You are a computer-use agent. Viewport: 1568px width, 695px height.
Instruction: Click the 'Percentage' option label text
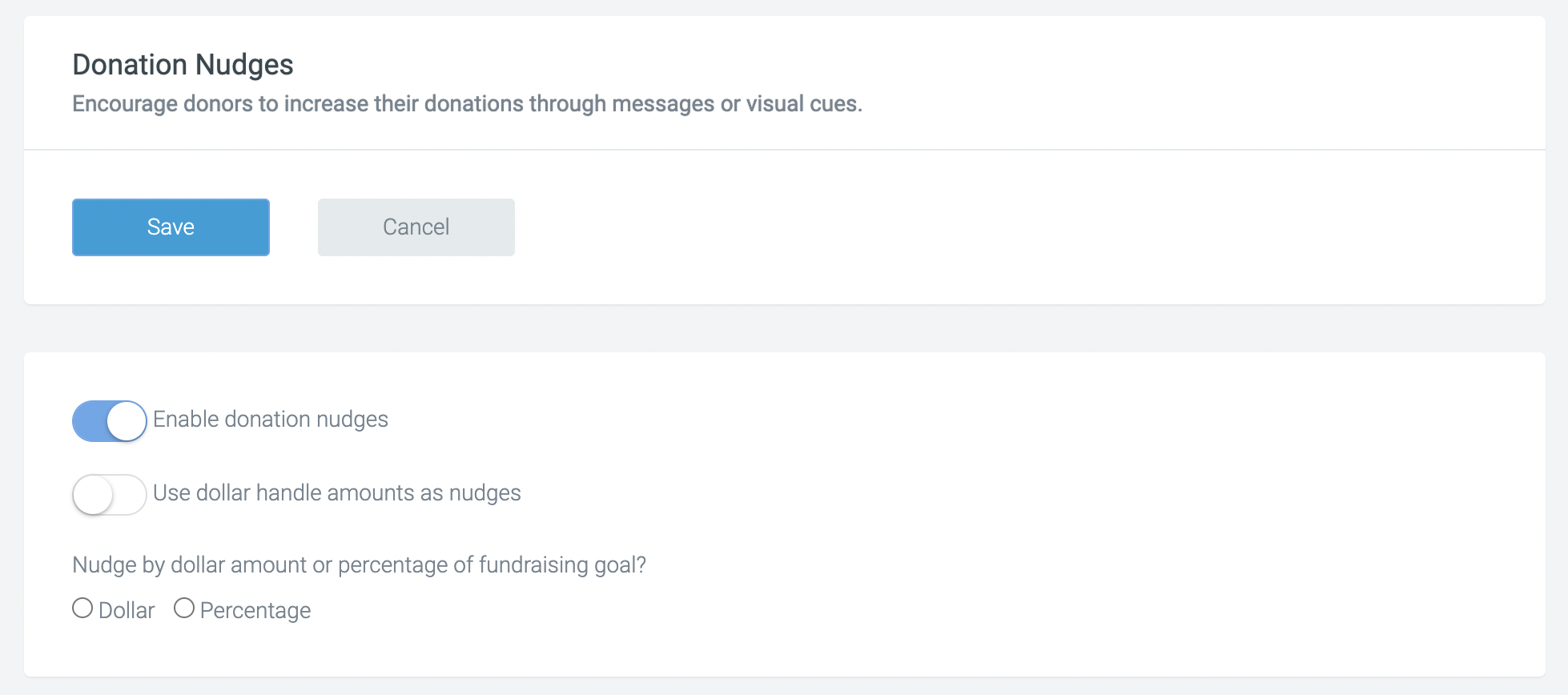(255, 611)
